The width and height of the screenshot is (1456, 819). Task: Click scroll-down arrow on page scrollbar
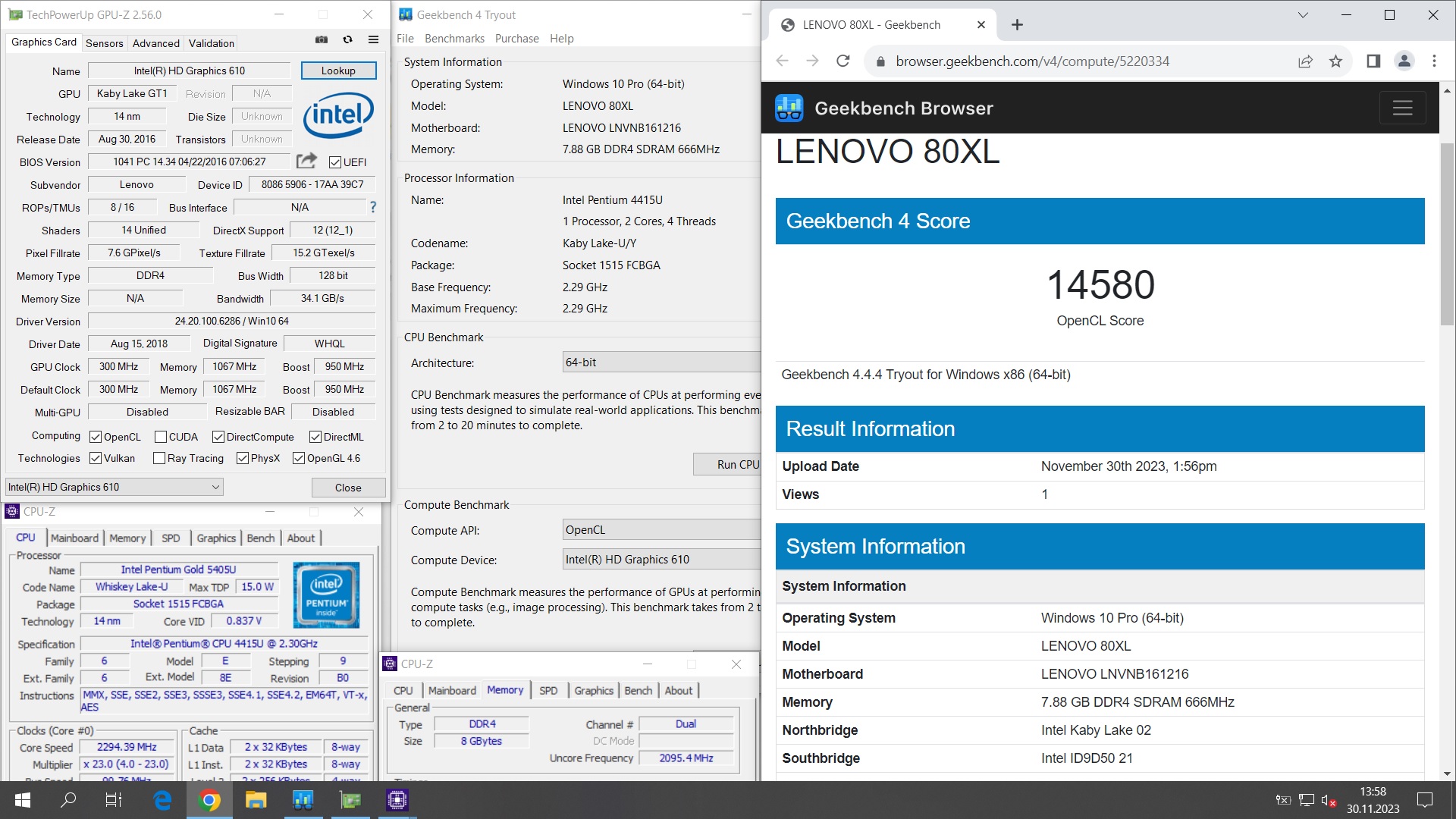1447,773
